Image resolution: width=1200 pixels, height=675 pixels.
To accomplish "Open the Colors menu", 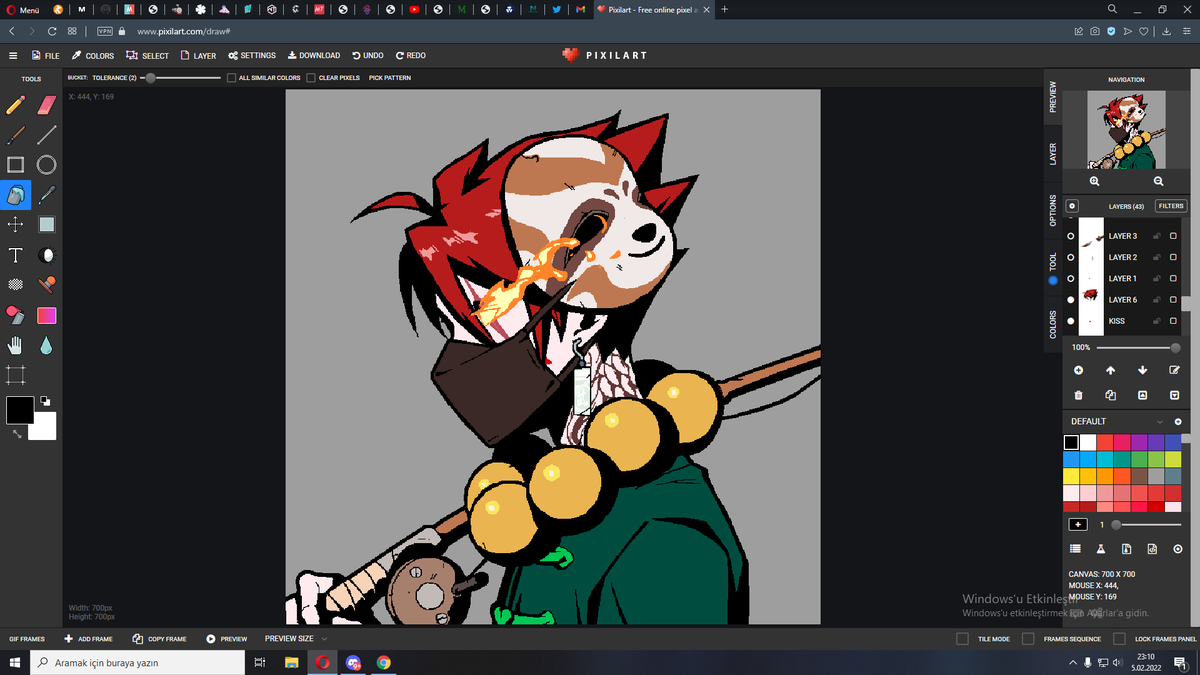I will point(93,56).
